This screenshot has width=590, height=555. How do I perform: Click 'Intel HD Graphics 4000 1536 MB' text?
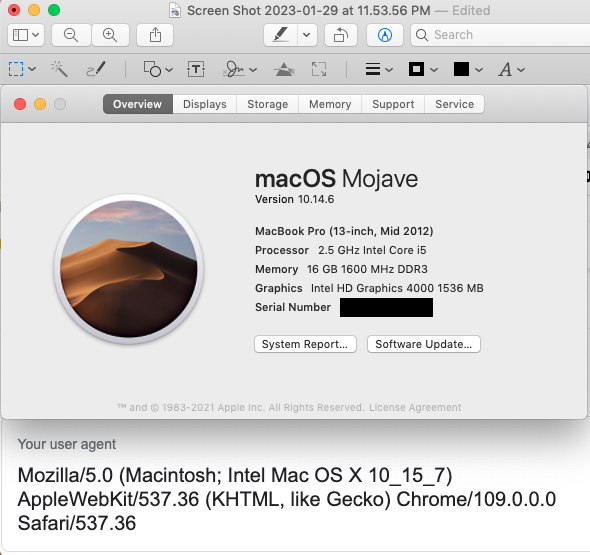(397, 288)
